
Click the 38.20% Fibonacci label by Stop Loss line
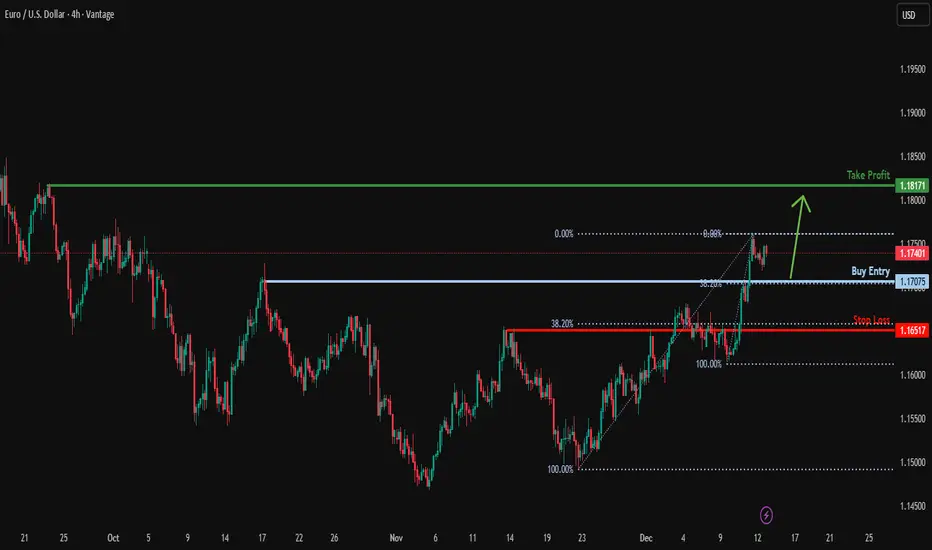tap(562, 323)
